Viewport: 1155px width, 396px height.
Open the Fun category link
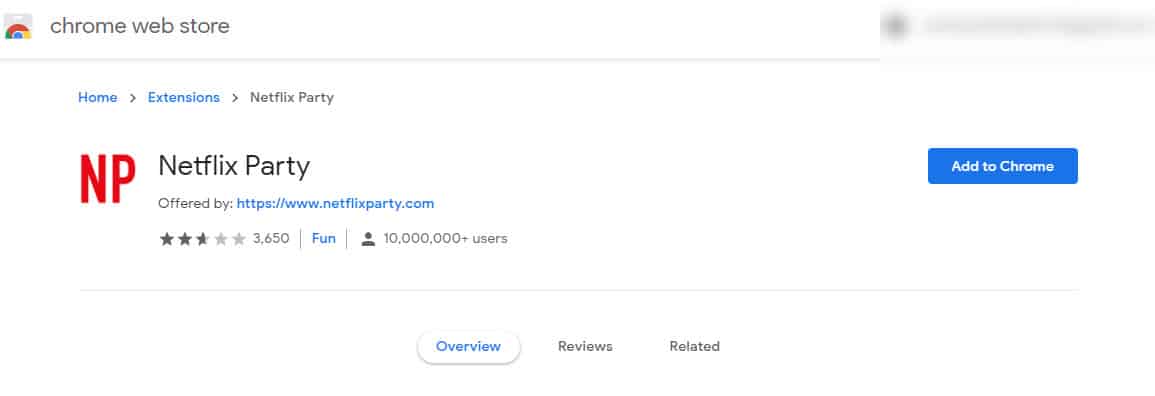pos(324,238)
